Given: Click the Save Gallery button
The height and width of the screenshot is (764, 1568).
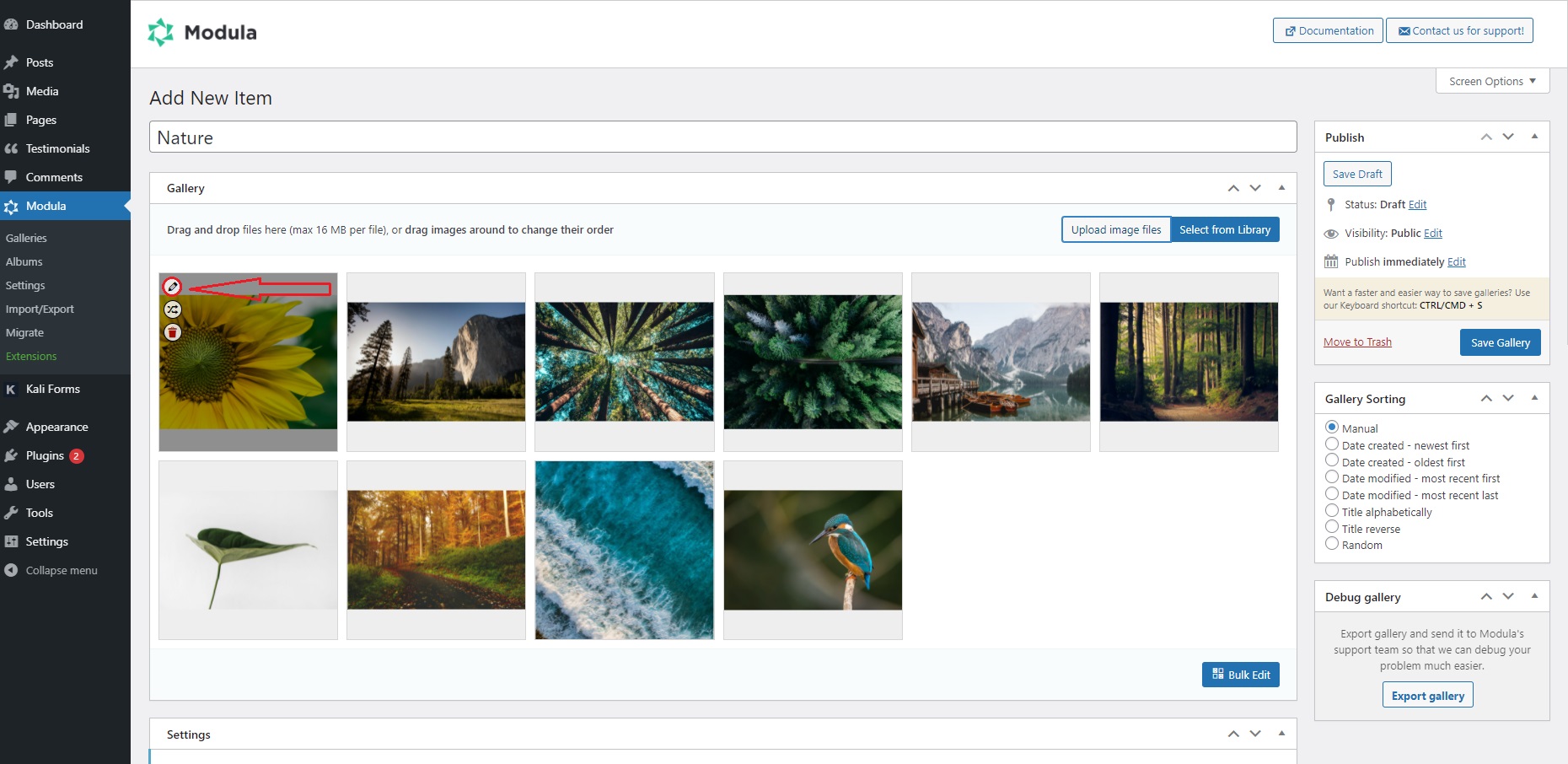Looking at the screenshot, I should coord(1500,342).
